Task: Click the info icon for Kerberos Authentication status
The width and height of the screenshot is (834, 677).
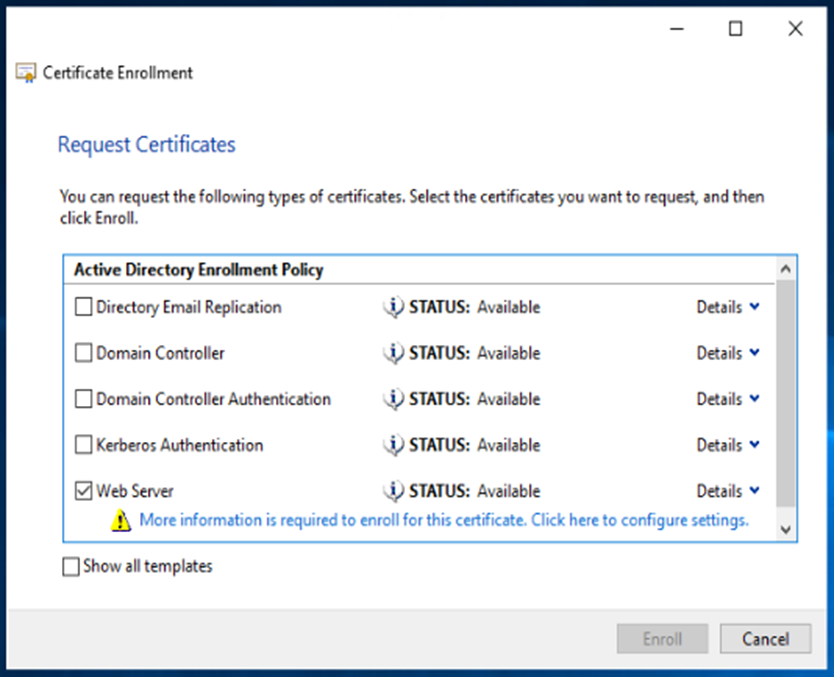Action: [393, 445]
